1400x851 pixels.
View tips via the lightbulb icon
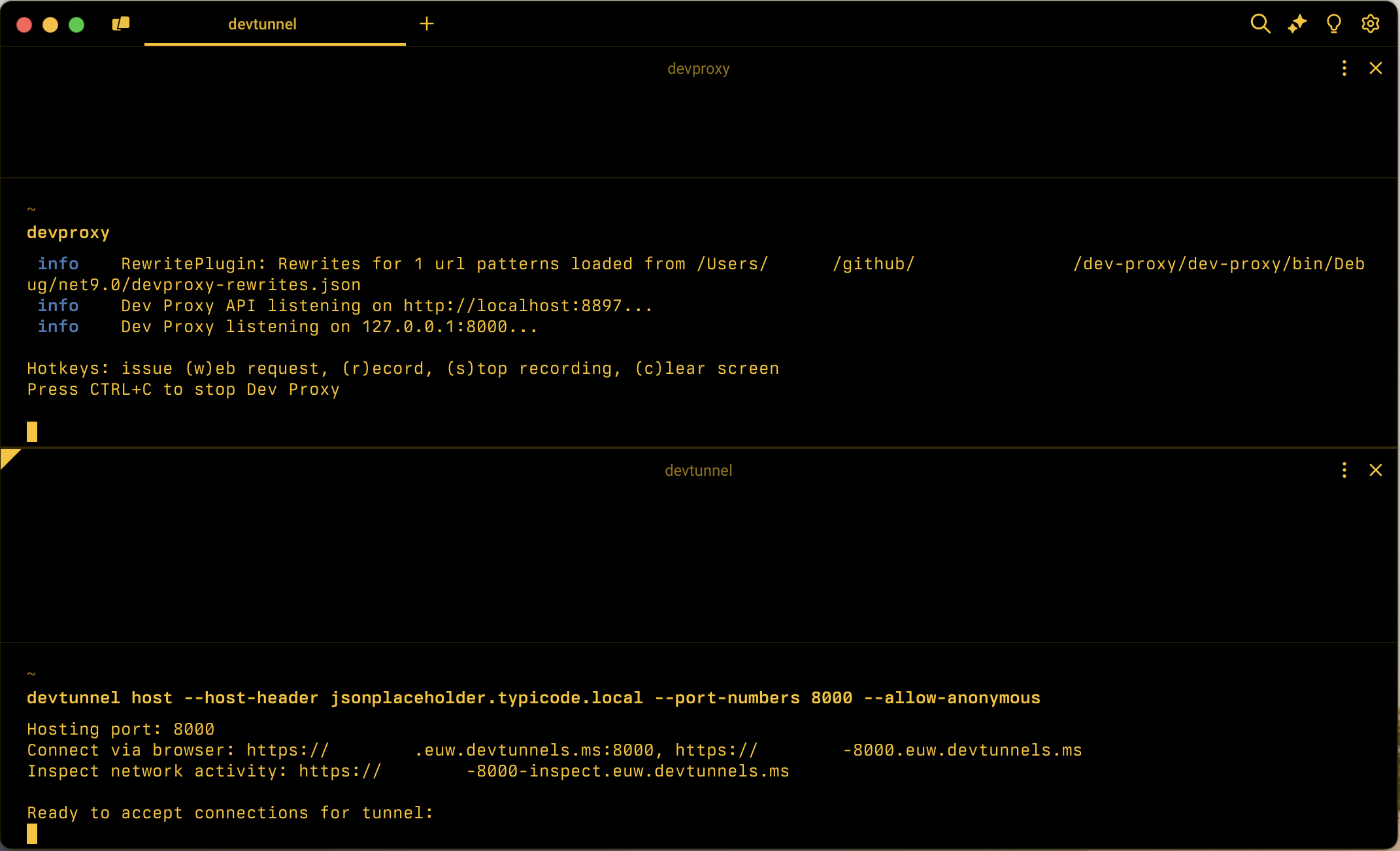(1333, 24)
